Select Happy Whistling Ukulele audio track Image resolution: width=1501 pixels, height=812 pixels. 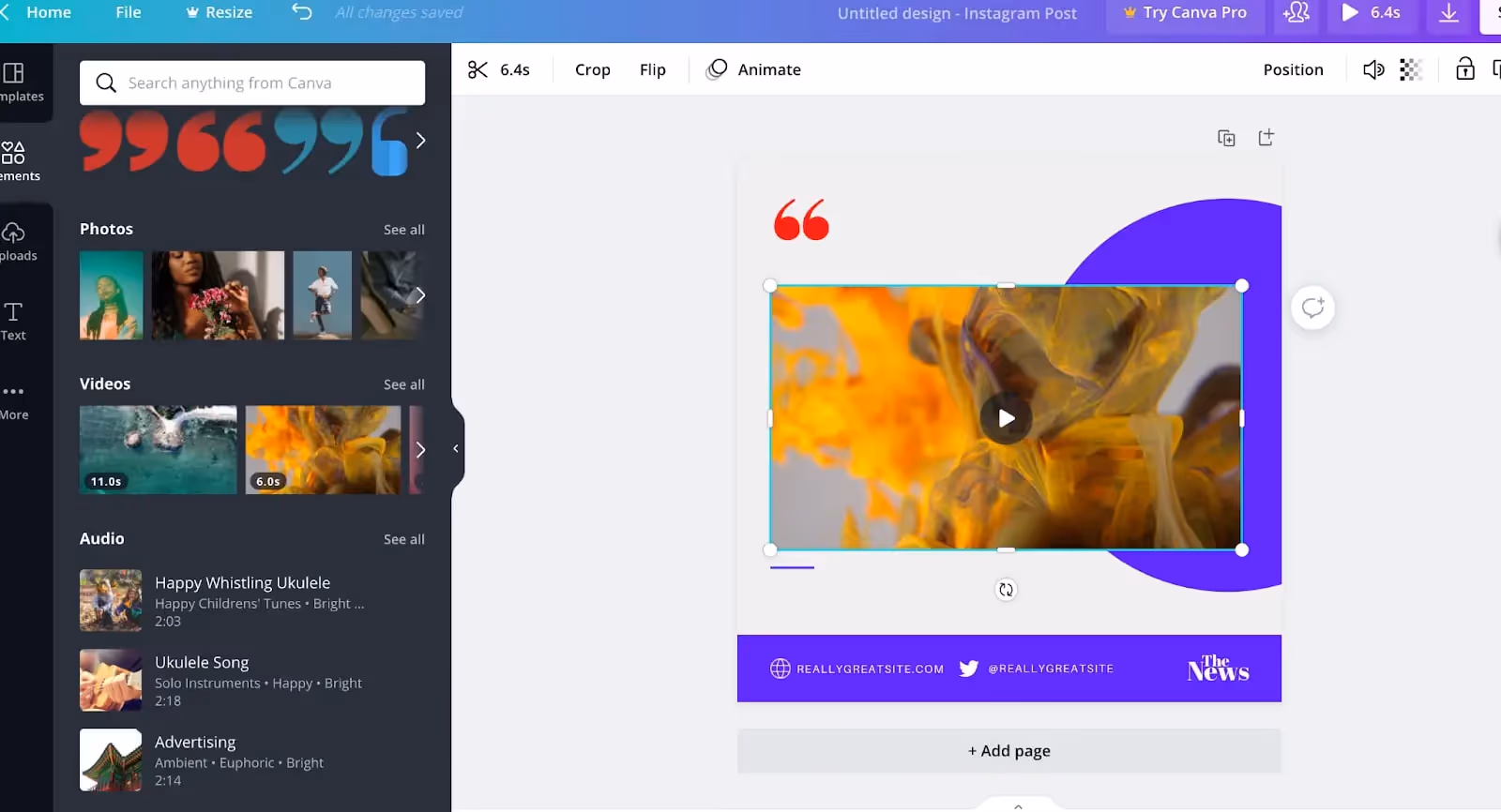click(252, 601)
